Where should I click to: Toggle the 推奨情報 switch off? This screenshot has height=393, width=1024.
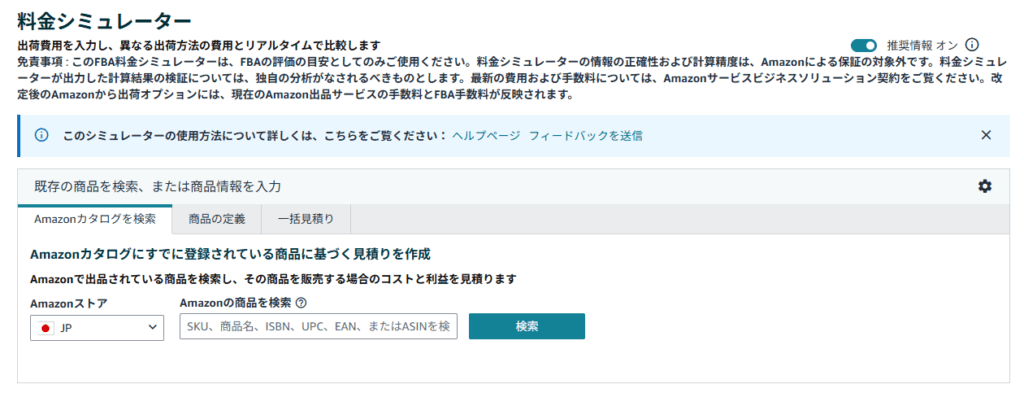pyautogui.click(x=863, y=45)
